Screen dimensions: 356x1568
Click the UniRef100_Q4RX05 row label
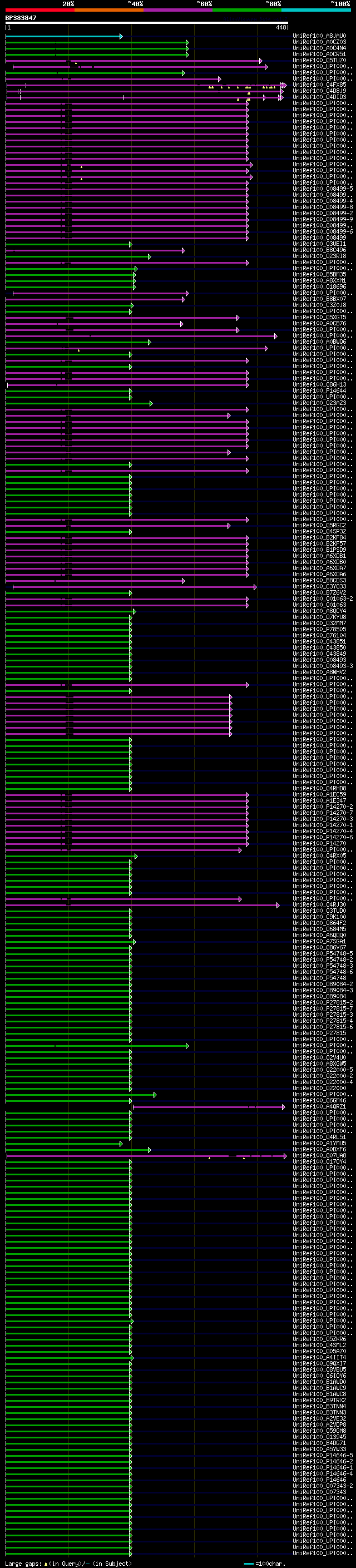(319, 856)
